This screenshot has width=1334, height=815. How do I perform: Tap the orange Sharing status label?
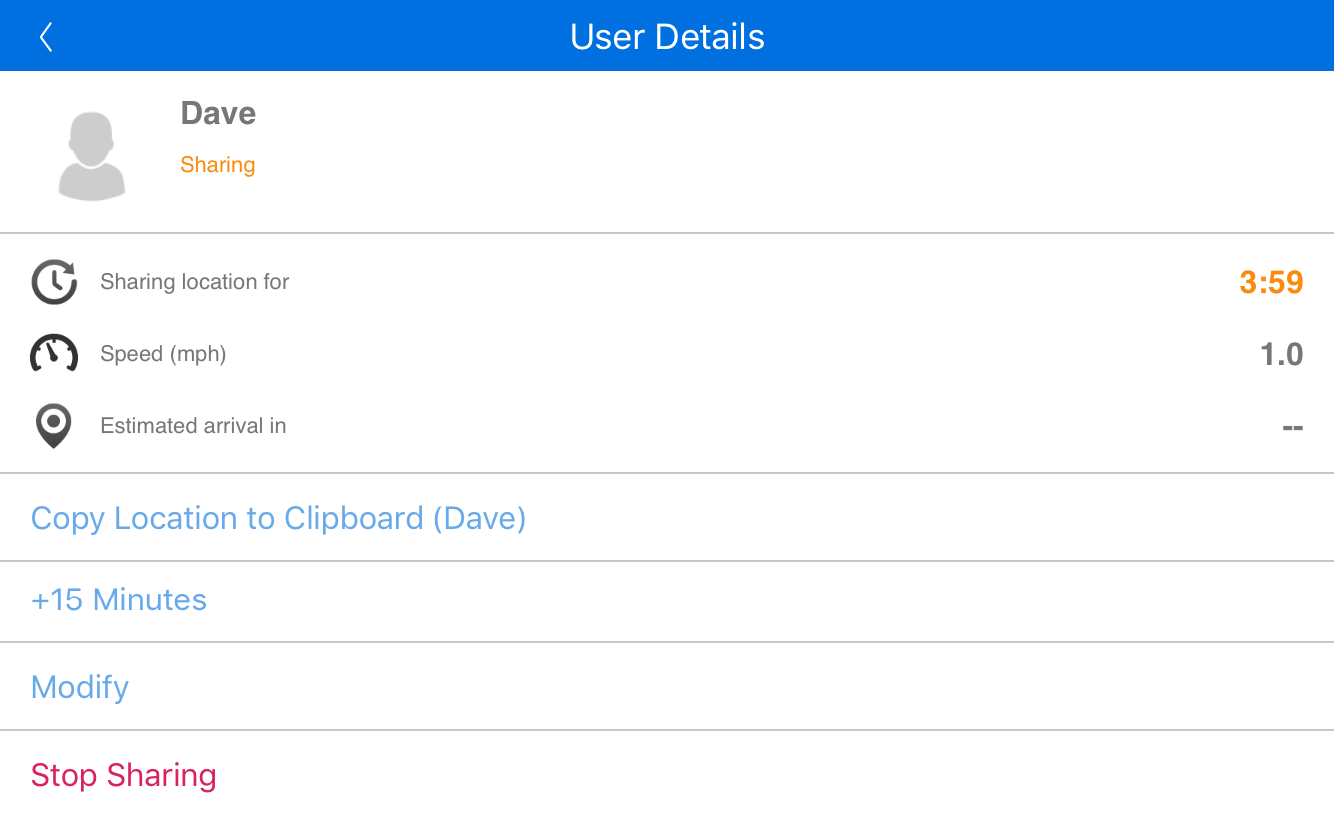click(217, 165)
